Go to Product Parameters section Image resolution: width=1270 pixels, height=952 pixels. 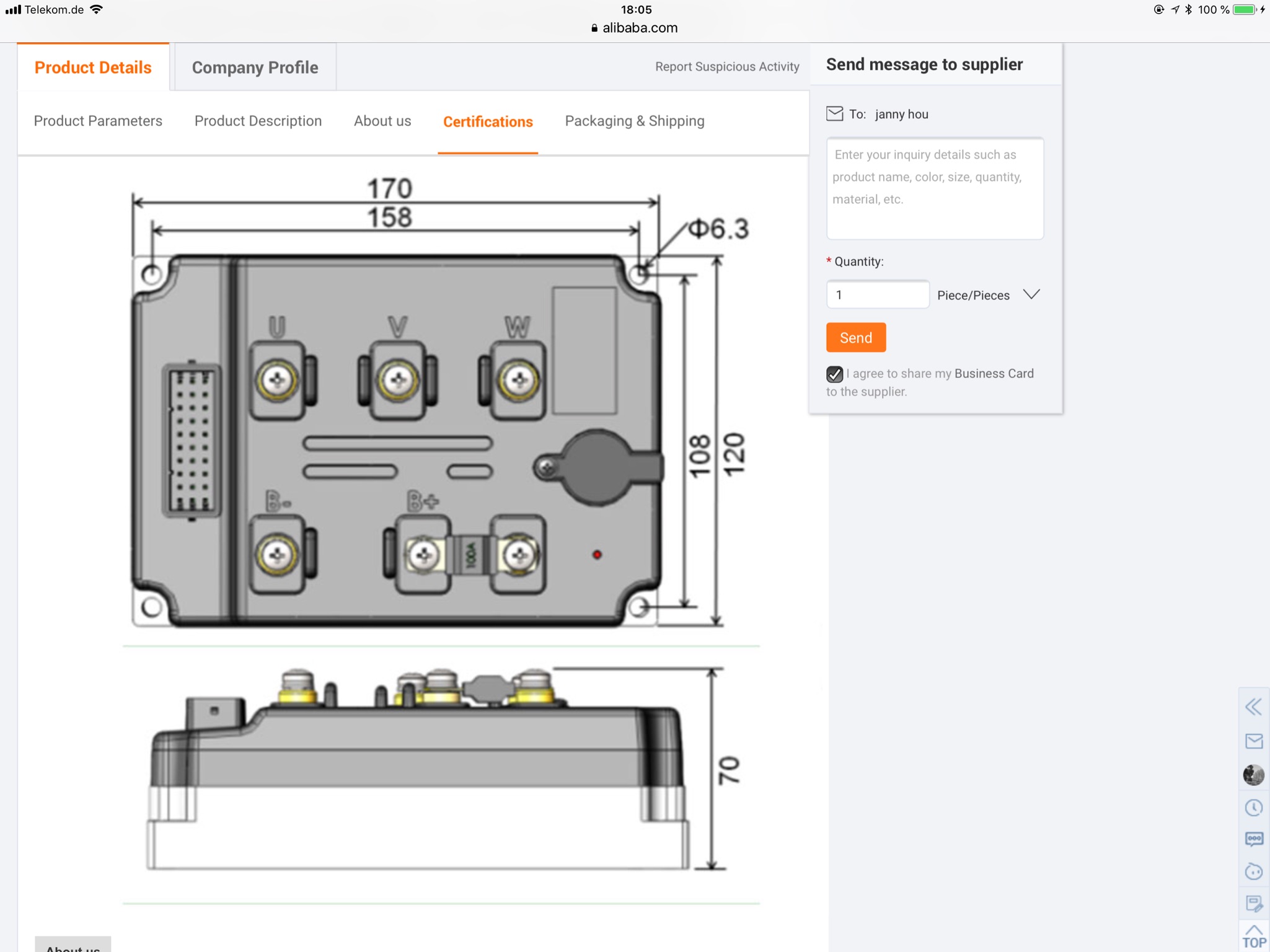pyautogui.click(x=98, y=121)
